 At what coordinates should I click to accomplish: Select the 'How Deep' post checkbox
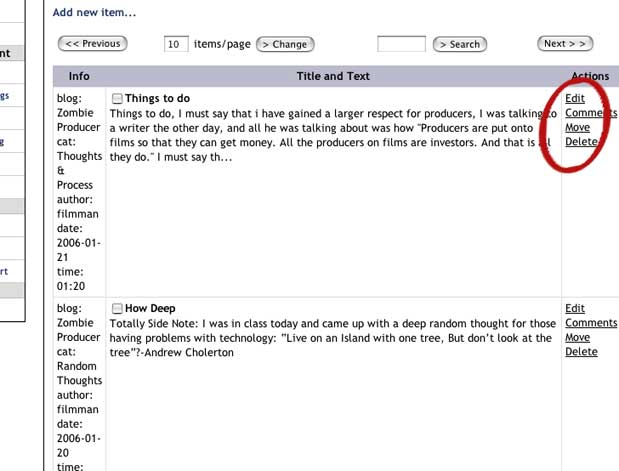point(117,309)
